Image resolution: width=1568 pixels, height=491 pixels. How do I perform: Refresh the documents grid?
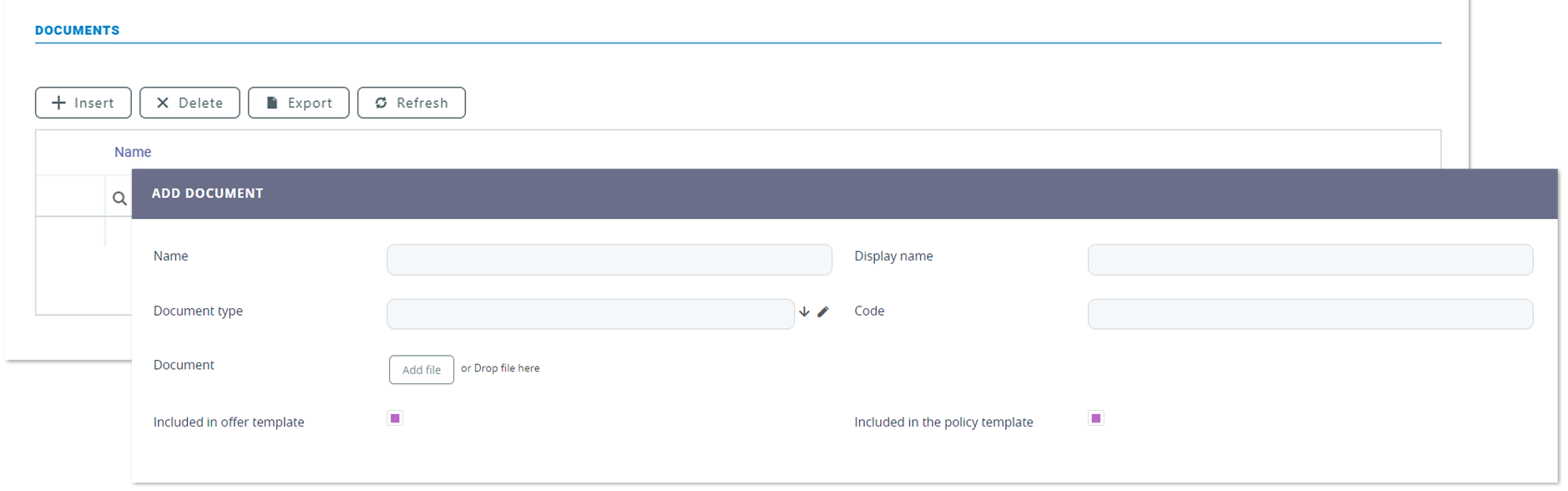pyautogui.click(x=411, y=103)
